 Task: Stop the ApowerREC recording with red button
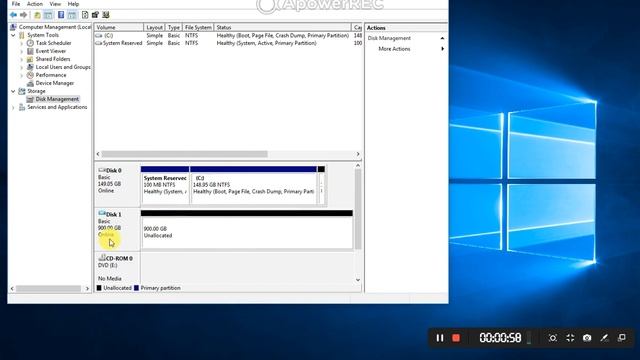(456, 338)
